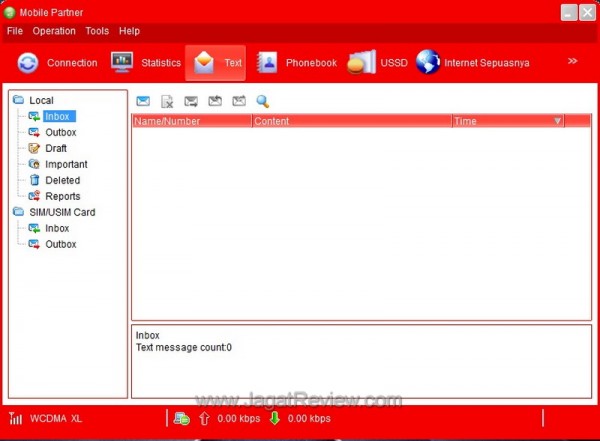
Task: Click the delete message toolbar icon
Action: (167, 101)
